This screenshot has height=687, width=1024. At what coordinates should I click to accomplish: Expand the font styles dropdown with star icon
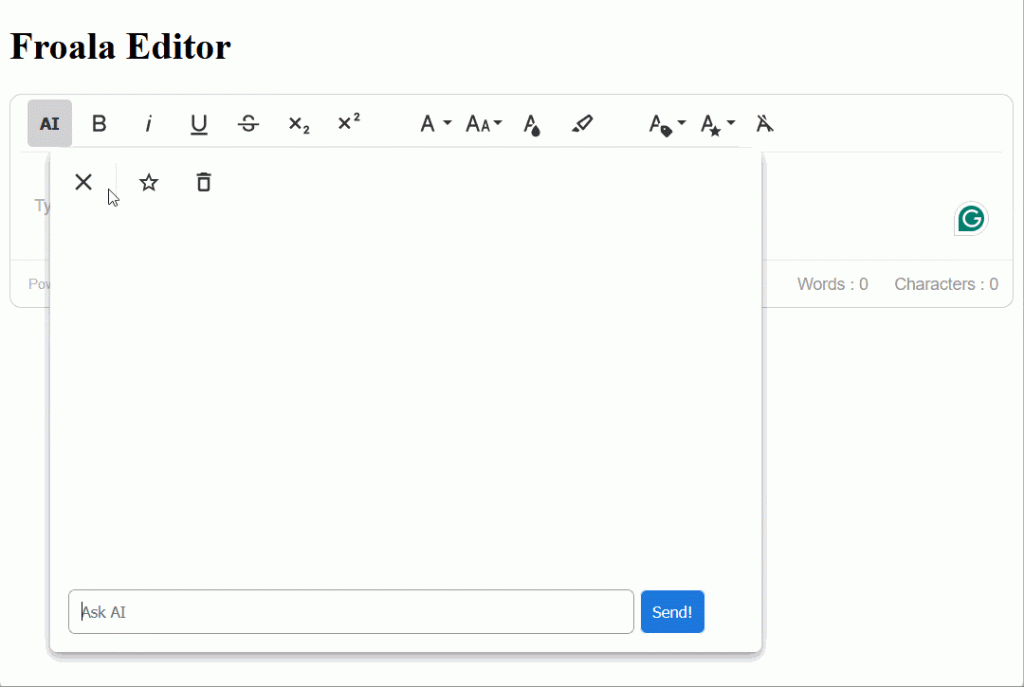[x=717, y=123]
